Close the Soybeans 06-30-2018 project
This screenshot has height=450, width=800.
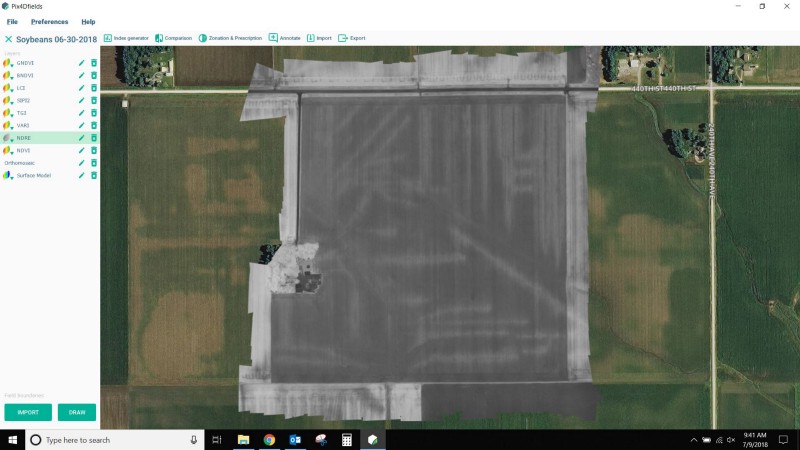(x=8, y=38)
